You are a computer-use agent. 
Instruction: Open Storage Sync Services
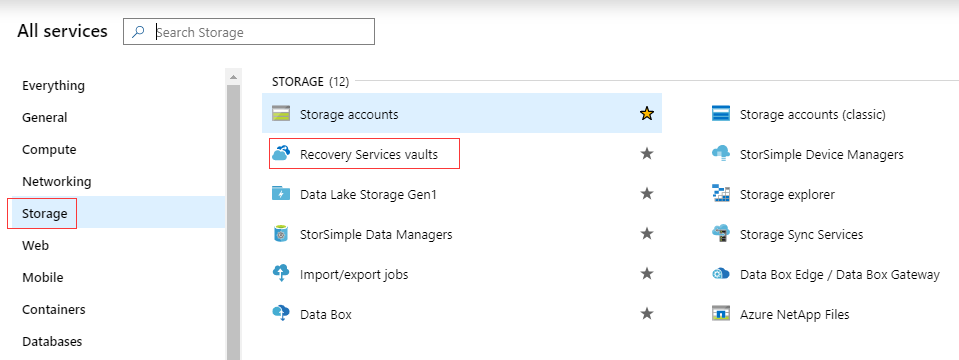tap(801, 235)
